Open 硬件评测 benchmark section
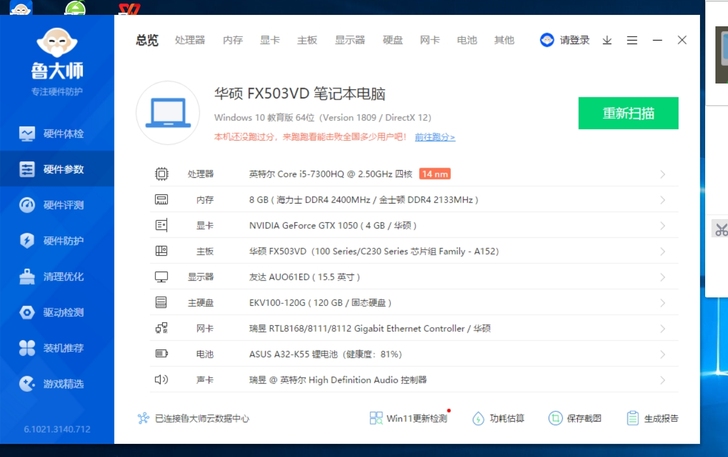This screenshot has height=457, width=728. [57, 205]
